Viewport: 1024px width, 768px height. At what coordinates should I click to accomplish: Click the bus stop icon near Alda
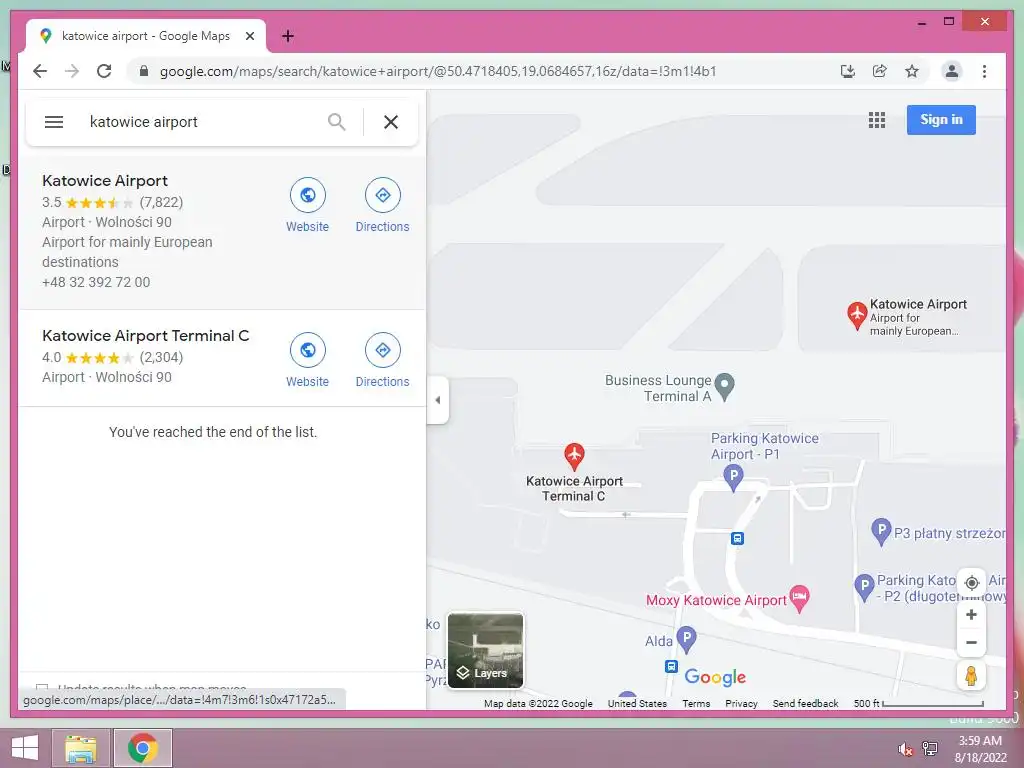[671, 666]
